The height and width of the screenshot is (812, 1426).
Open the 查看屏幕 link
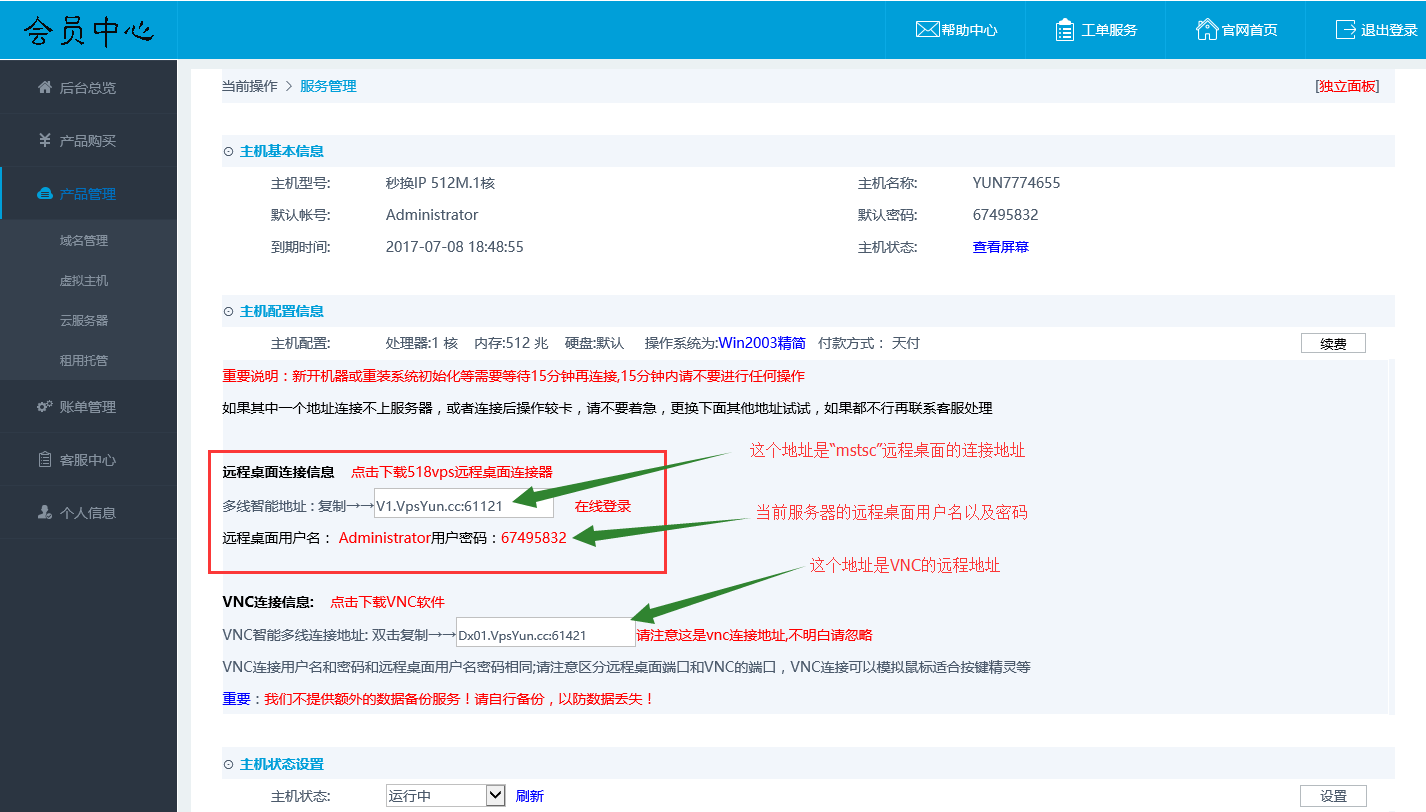1000,247
